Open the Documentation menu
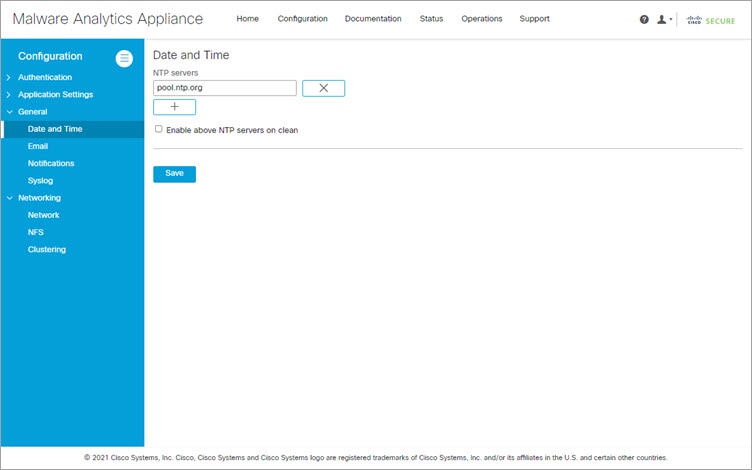The image size is (752, 470). pyautogui.click(x=373, y=19)
